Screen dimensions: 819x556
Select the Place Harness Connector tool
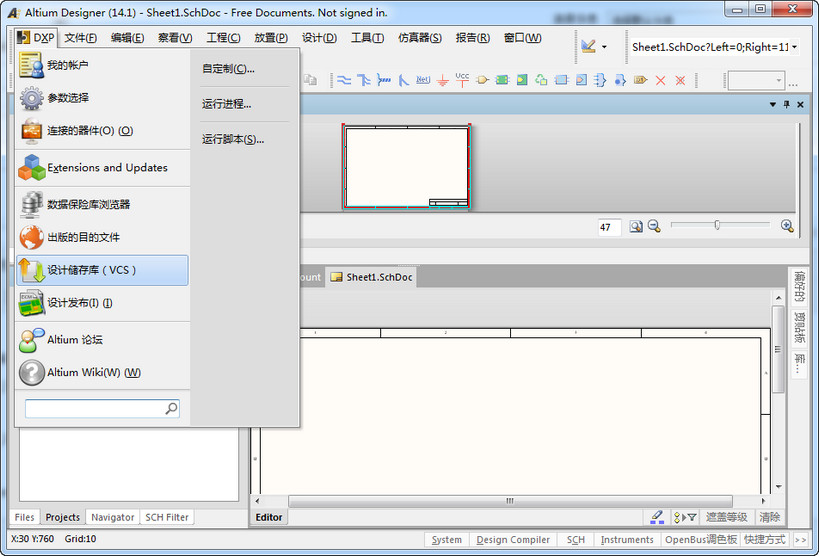[x=600, y=80]
